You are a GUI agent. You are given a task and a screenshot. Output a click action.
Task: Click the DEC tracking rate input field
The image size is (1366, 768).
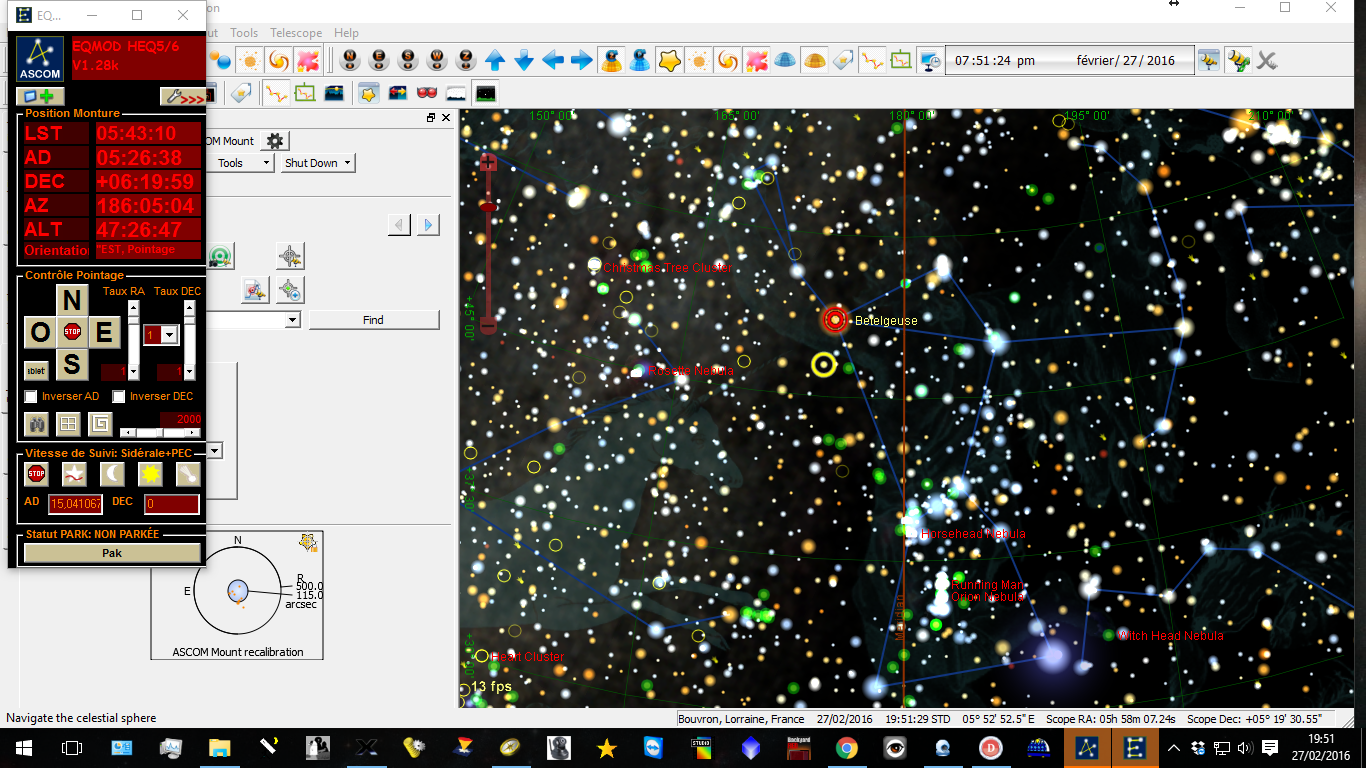[172, 504]
